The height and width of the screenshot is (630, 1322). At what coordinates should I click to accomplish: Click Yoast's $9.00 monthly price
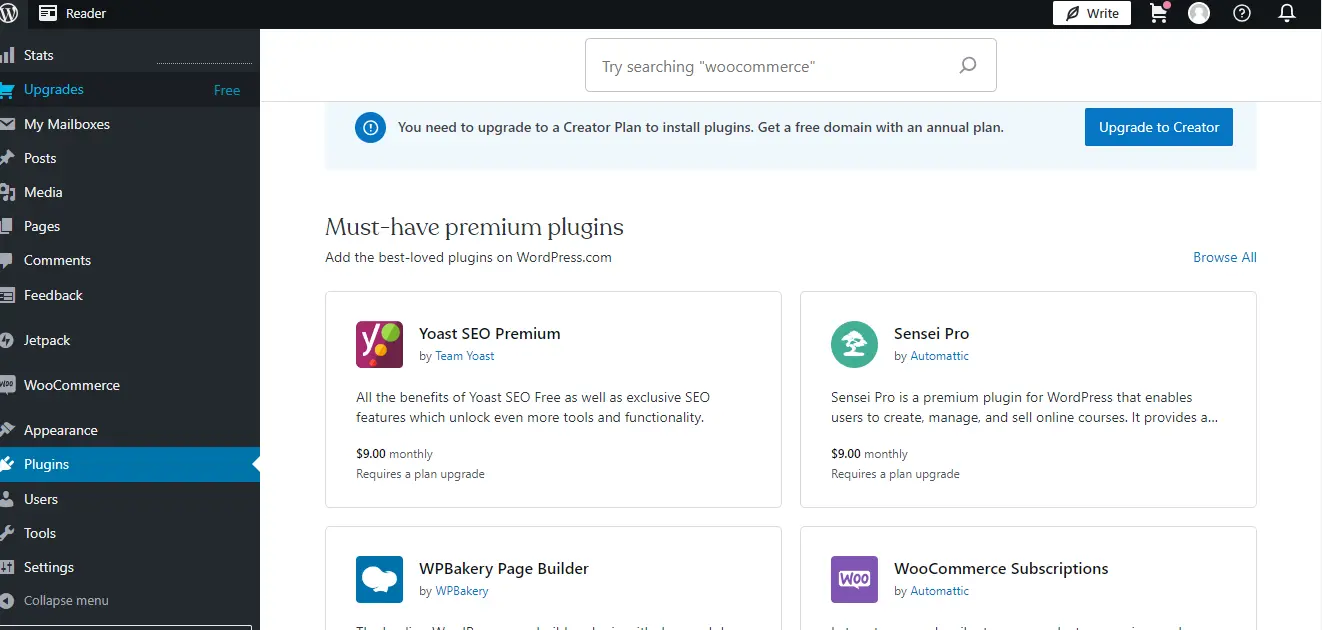pos(395,454)
